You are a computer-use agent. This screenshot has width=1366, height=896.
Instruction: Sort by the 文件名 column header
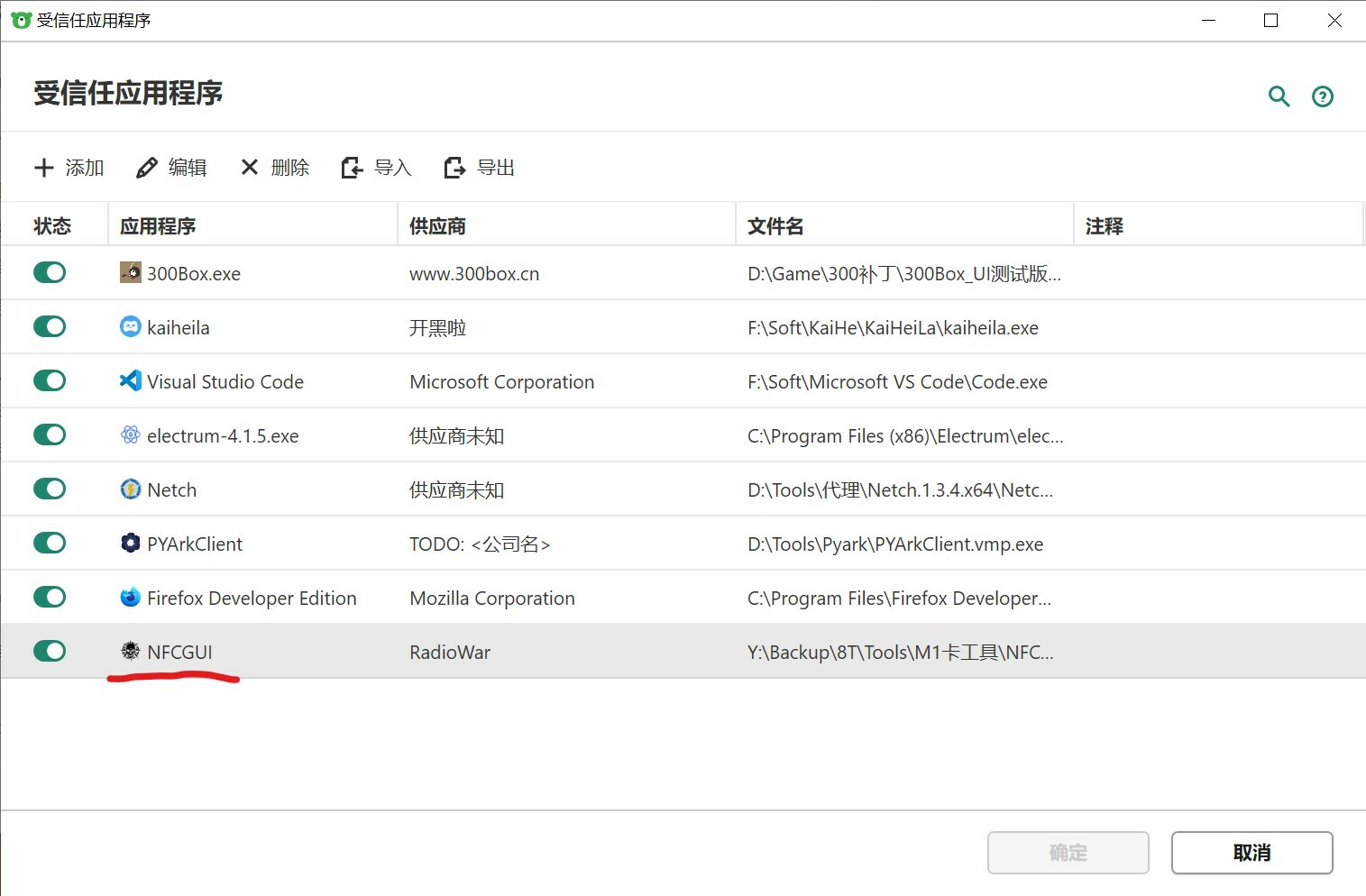(775, 226)
